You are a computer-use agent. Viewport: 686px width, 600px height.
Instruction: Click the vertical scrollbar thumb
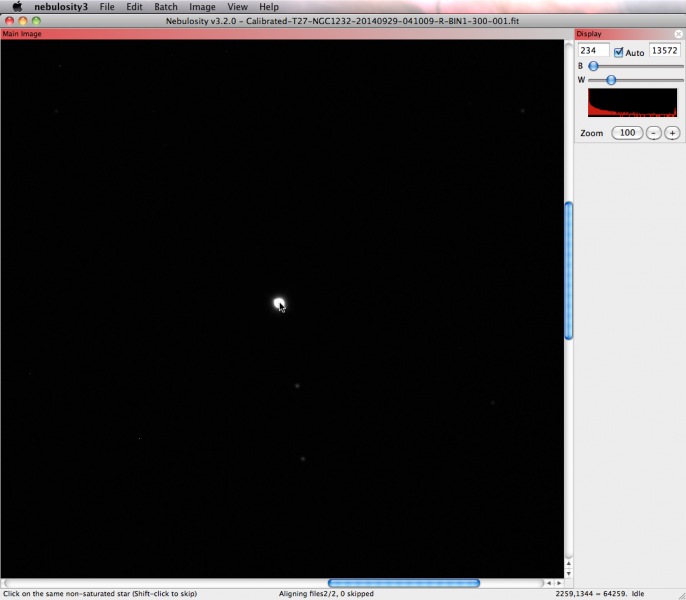(569, 270)
